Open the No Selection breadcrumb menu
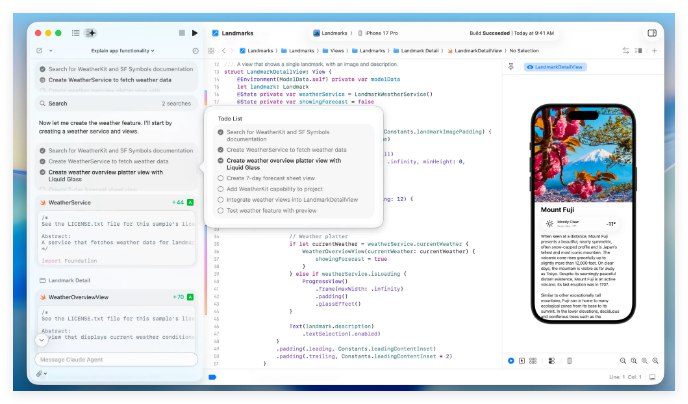 (x=524, y=51)
